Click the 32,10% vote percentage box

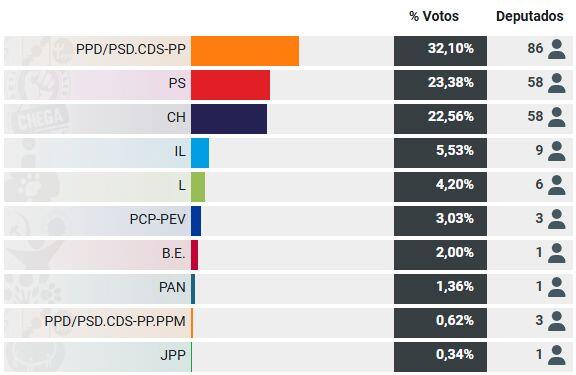point(440,51)
